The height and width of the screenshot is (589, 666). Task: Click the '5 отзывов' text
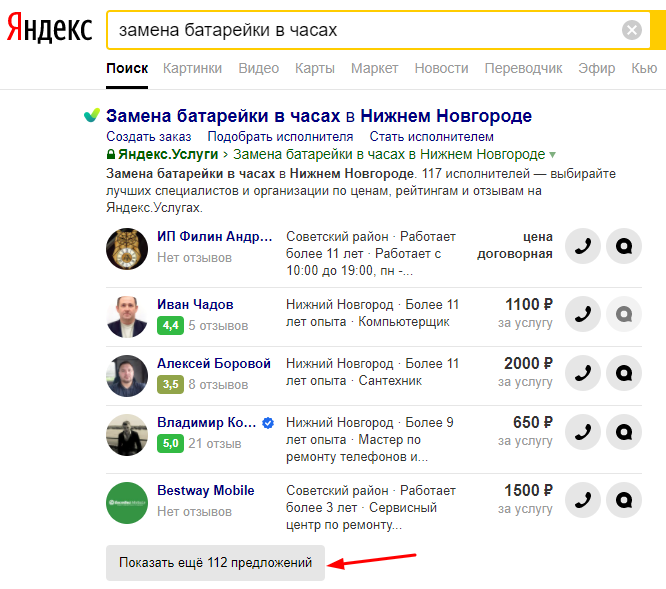tap(218, 326)
